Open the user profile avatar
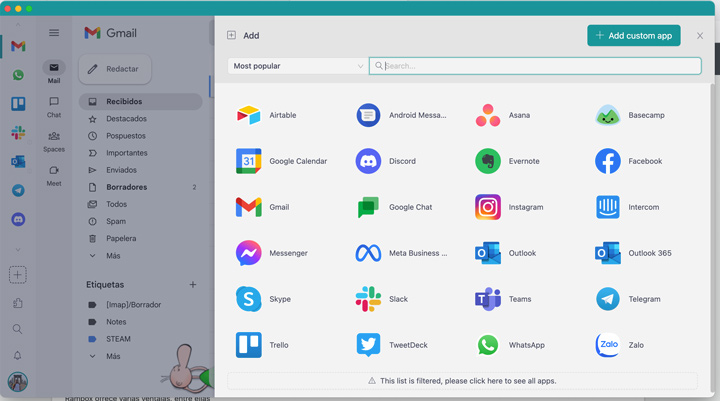720x401 pixels. tap(17, 382)
